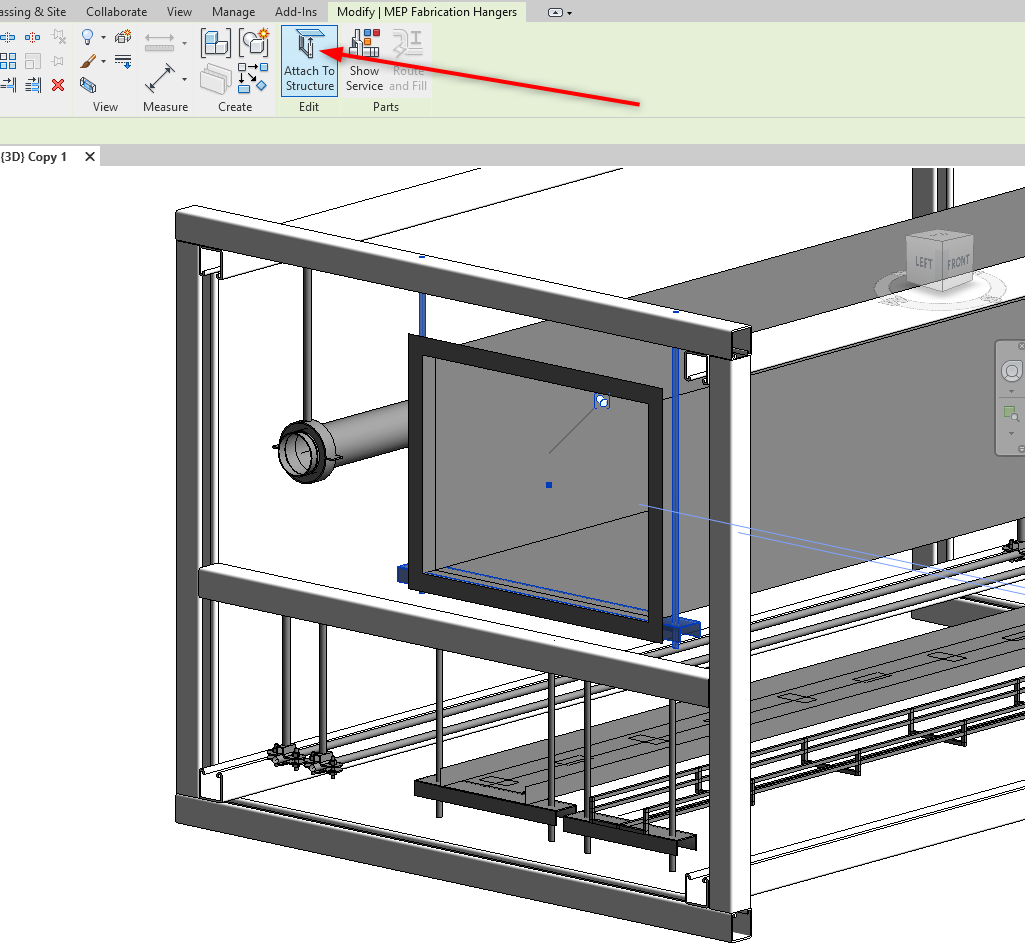Click the Edit panel label

click(309, 107)
